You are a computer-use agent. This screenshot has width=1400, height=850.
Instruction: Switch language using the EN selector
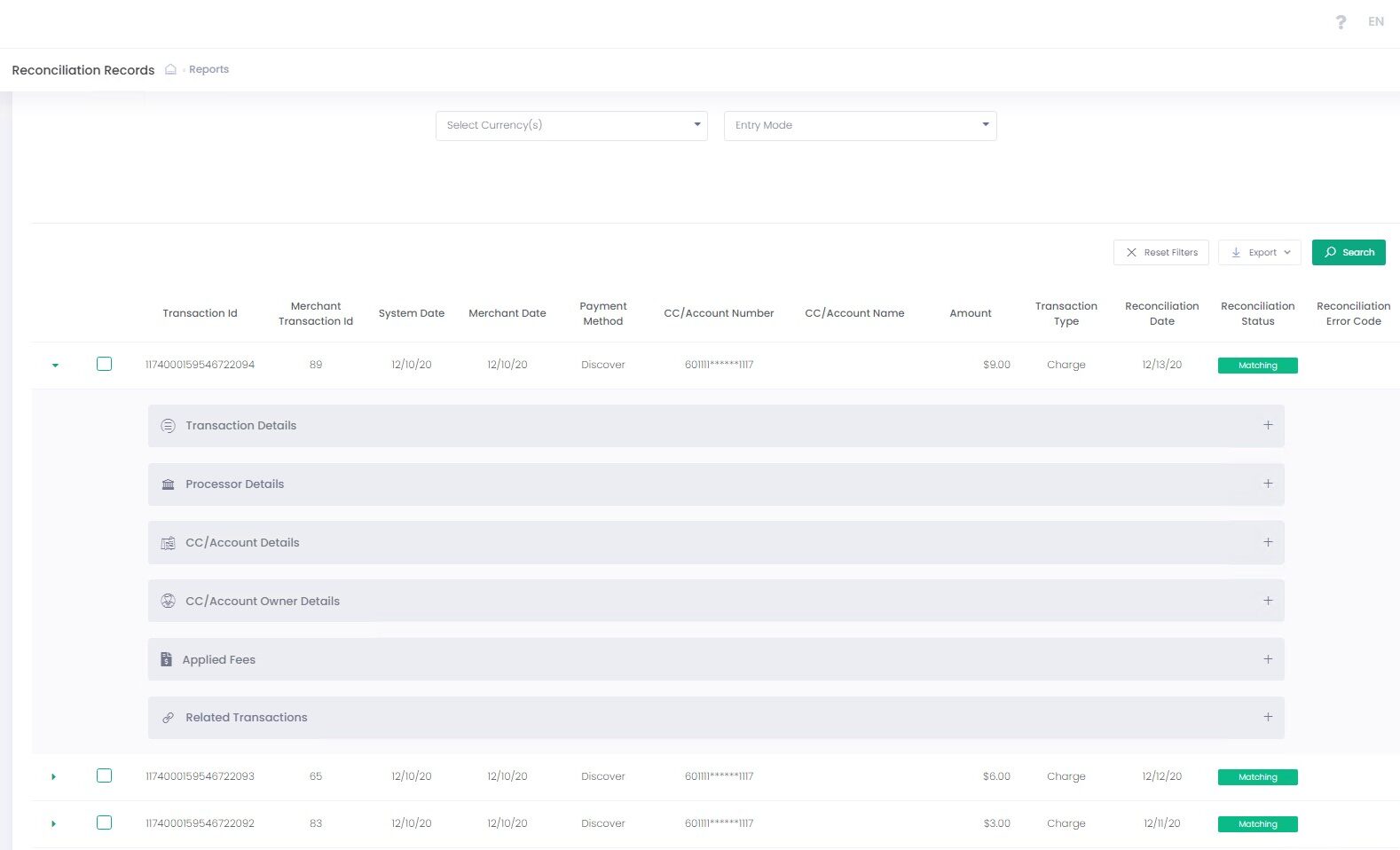(x=1375, y=22)
